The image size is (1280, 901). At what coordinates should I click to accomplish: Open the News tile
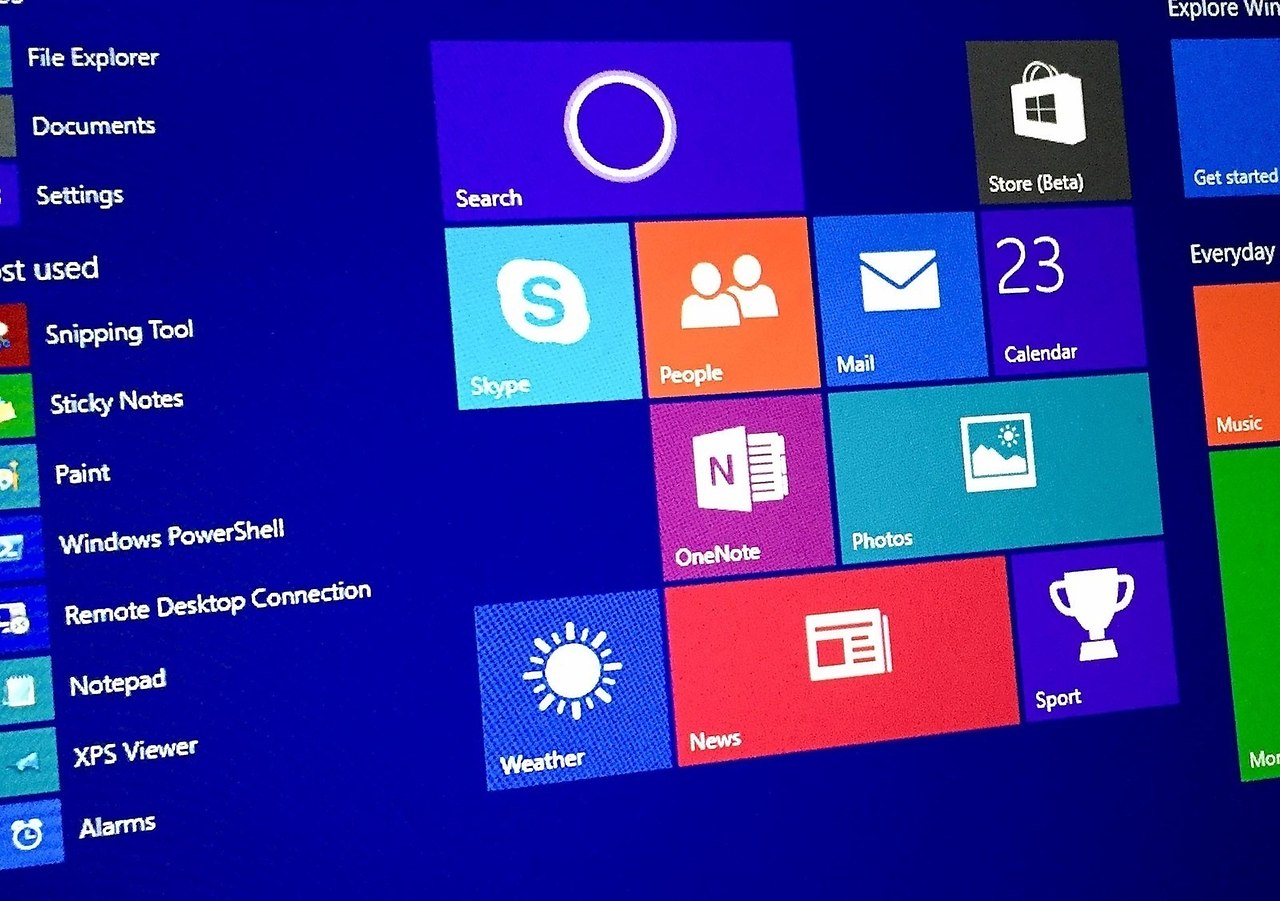click(x=842, y=660)
